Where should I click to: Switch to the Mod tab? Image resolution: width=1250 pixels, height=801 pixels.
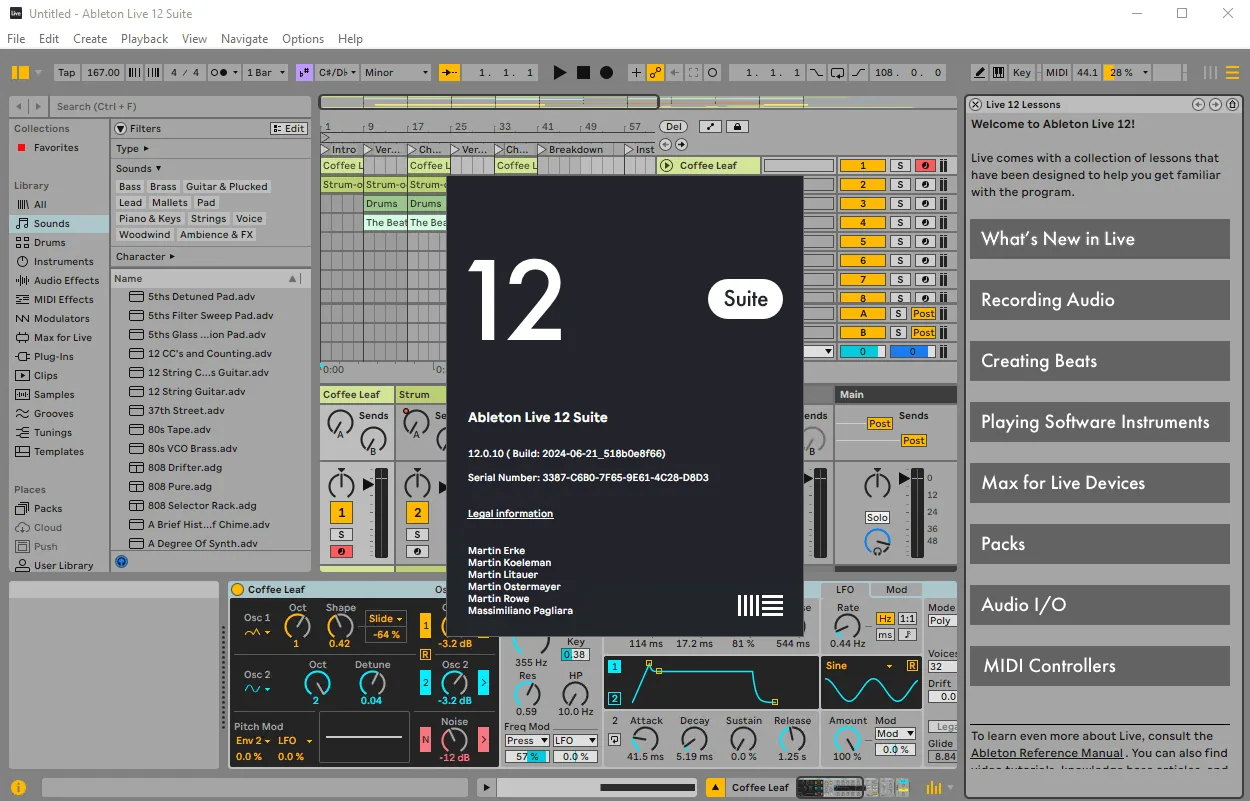click(x=896, y=589)
